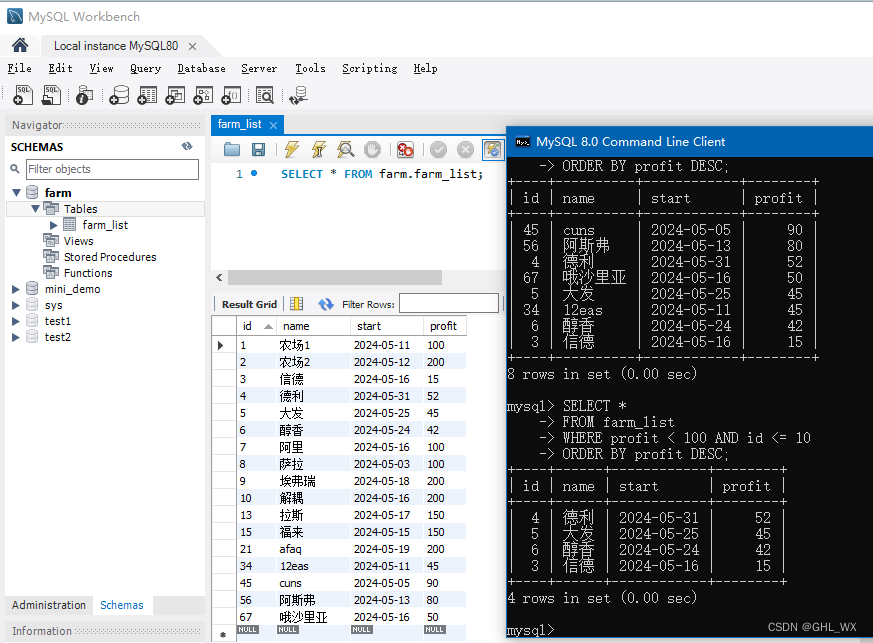Select the Views tree item
Screen dimensions: 873x643
(79, 241)
